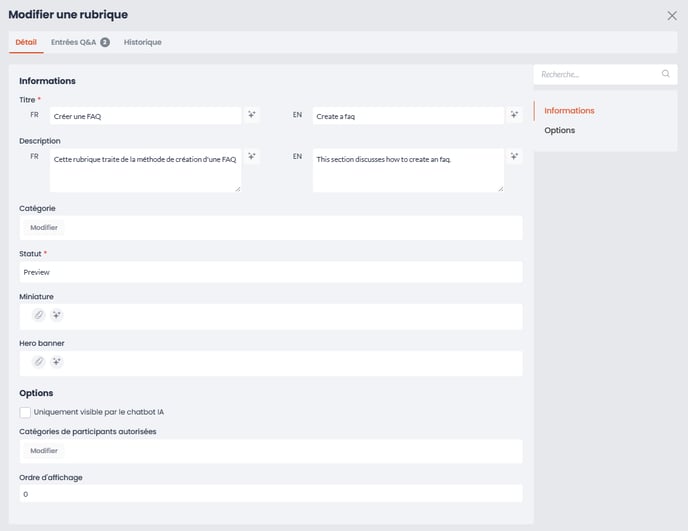
Task: Click AI sparkle icon beside French title
Action: (x=251, y=115)
